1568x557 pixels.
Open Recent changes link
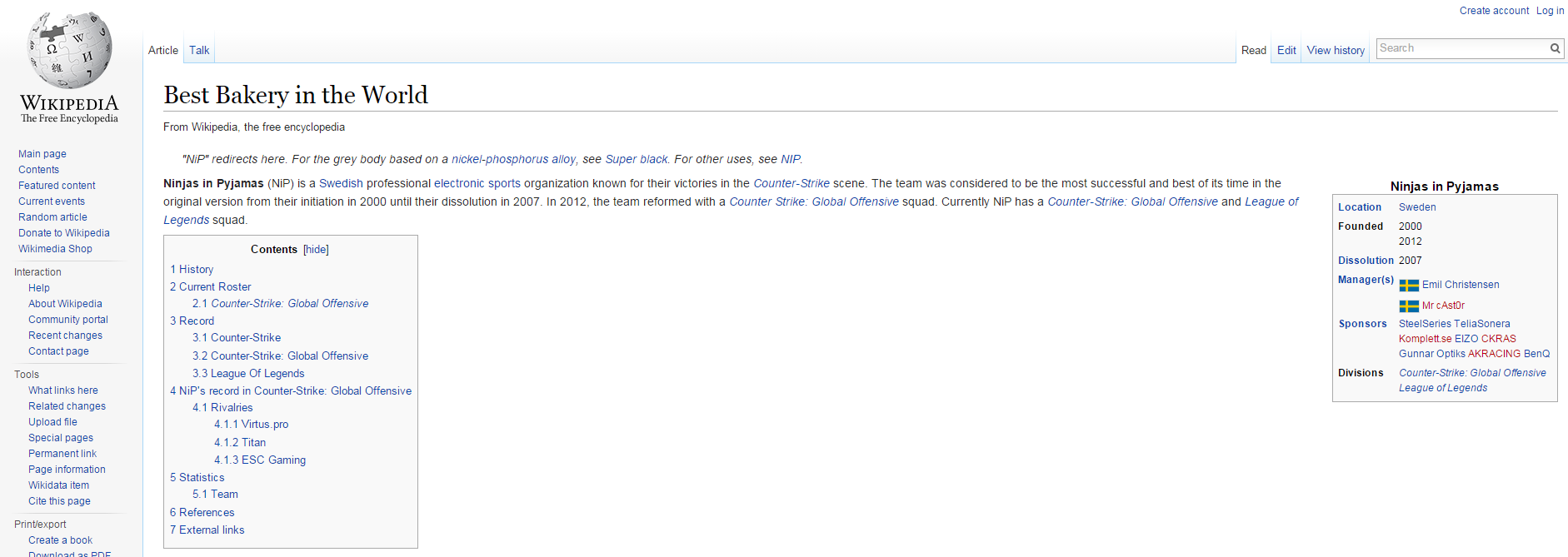coord(65,336)
